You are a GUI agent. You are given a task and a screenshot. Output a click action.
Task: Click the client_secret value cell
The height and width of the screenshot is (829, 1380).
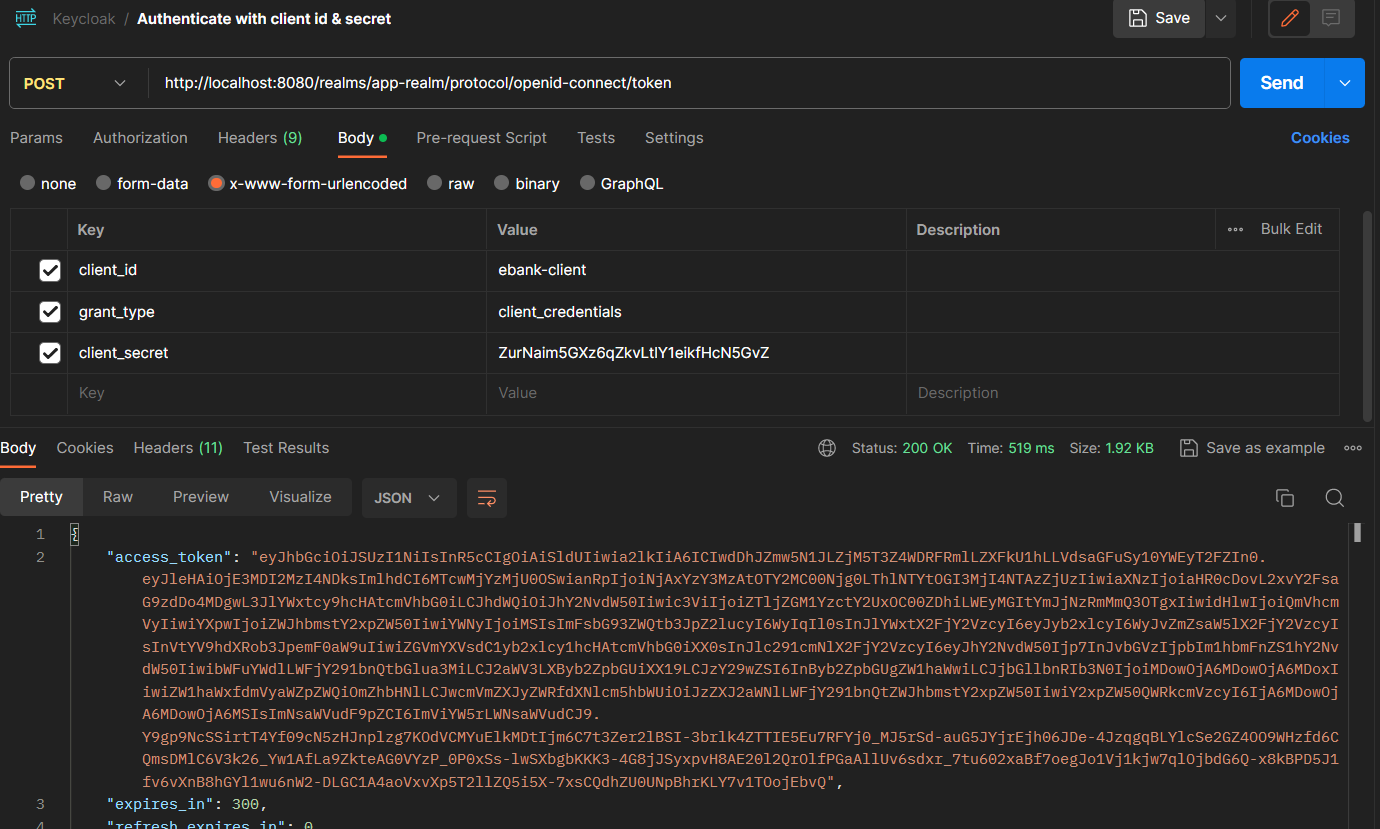(696, 353)
